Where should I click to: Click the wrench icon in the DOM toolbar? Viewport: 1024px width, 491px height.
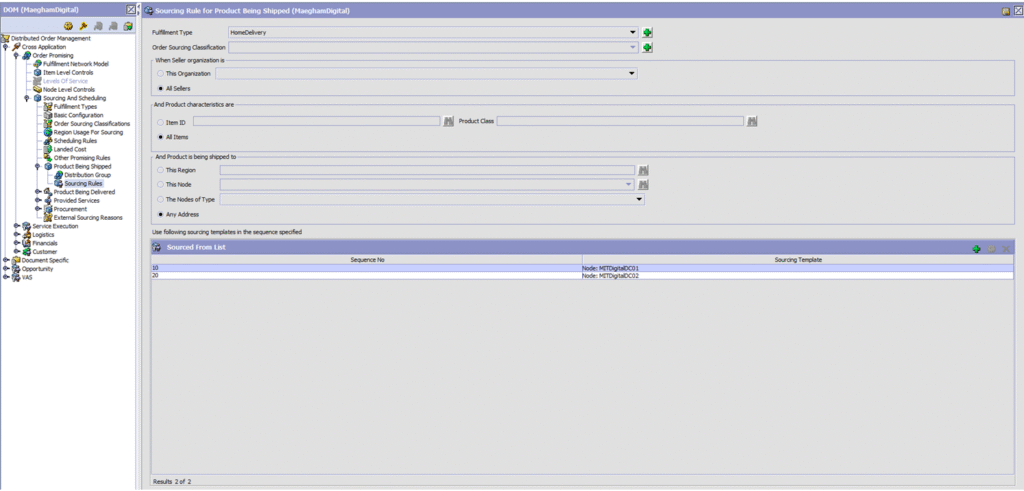click(83, 26)
